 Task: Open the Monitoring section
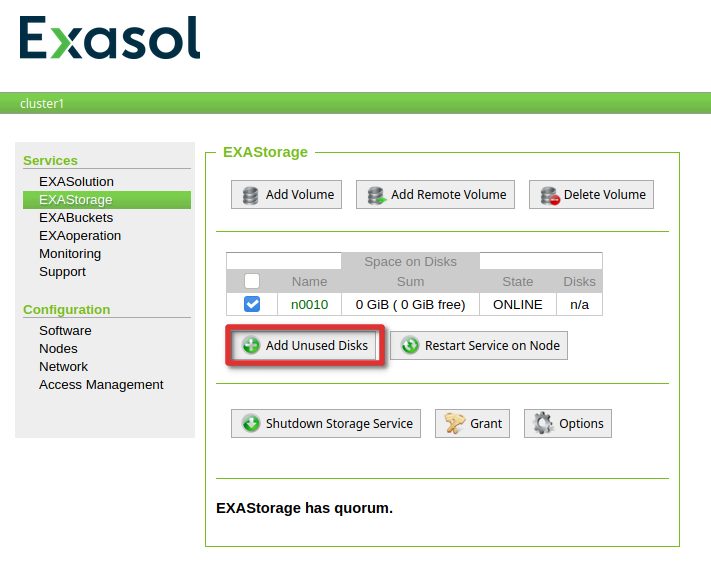click(70, 254)
